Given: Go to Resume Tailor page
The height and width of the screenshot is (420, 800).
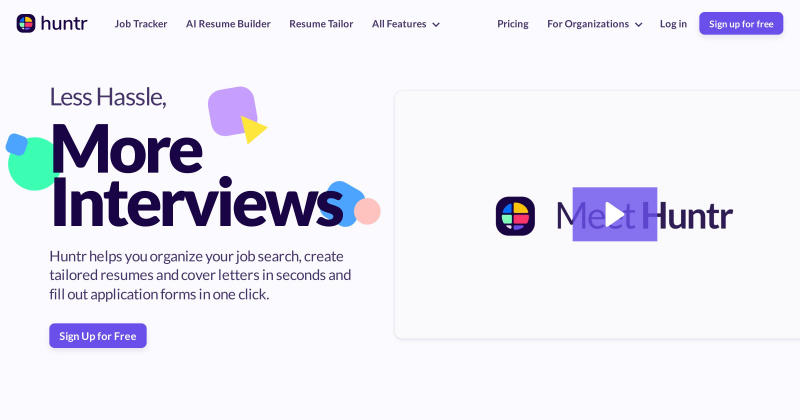Looking at the screenshot, I should [321, 24].
